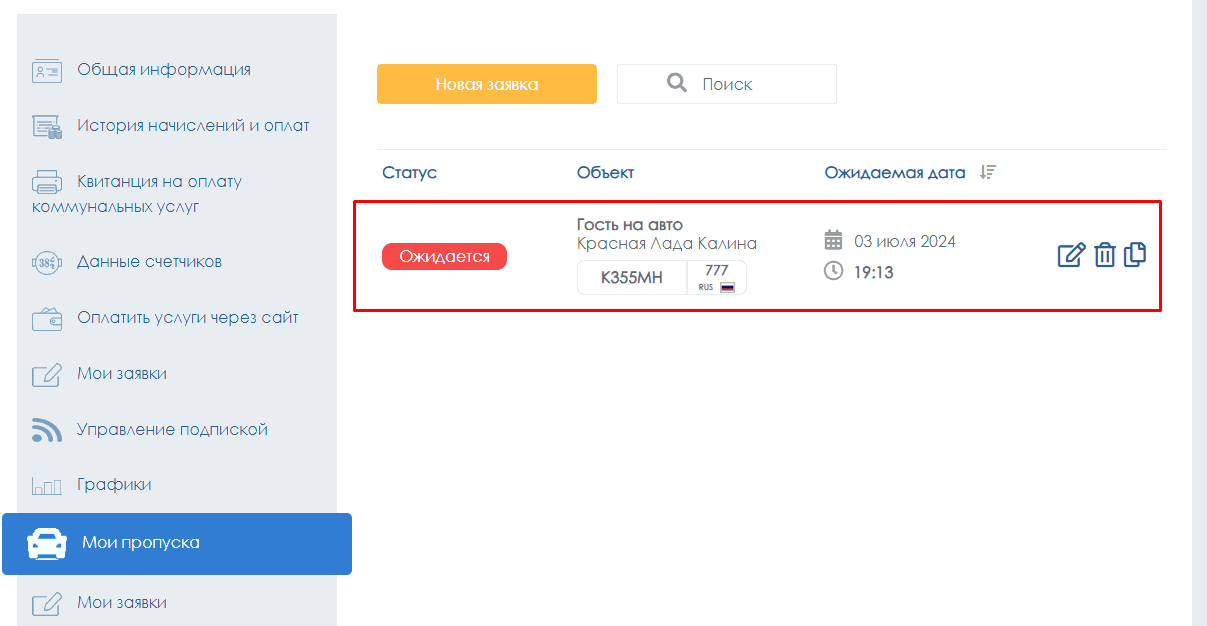Click the sort icon beside Ожидаемая дата

(987, 172)
